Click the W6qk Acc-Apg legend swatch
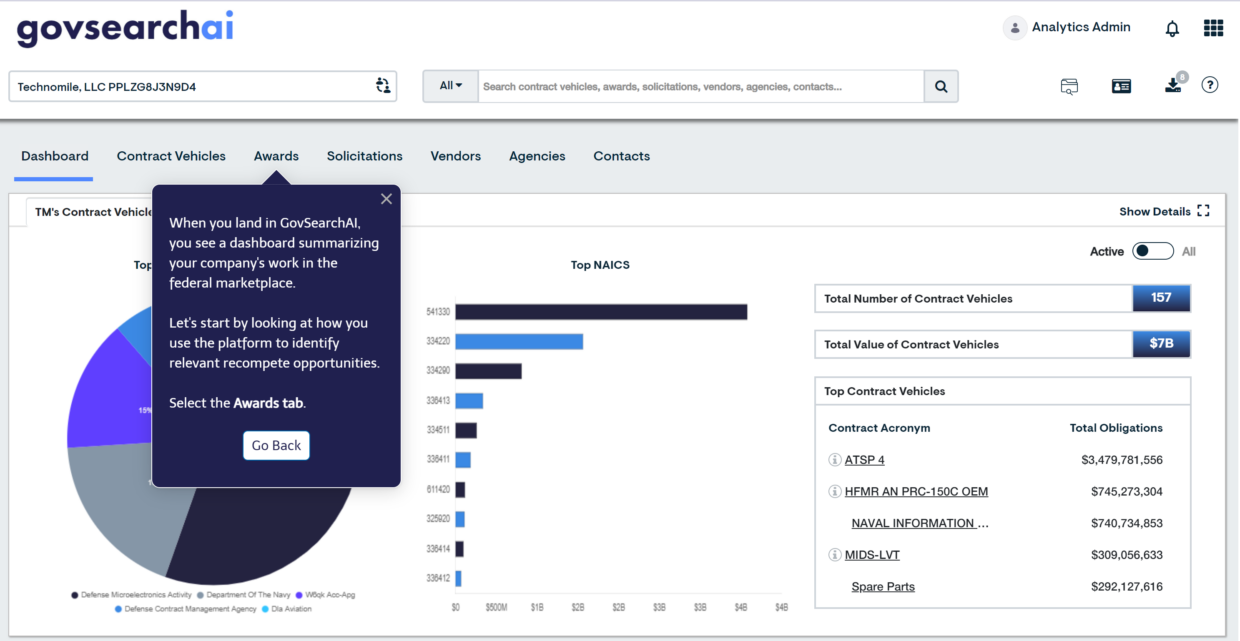The width and height of the screenshot is (1240, 641). tap(299, 595)
